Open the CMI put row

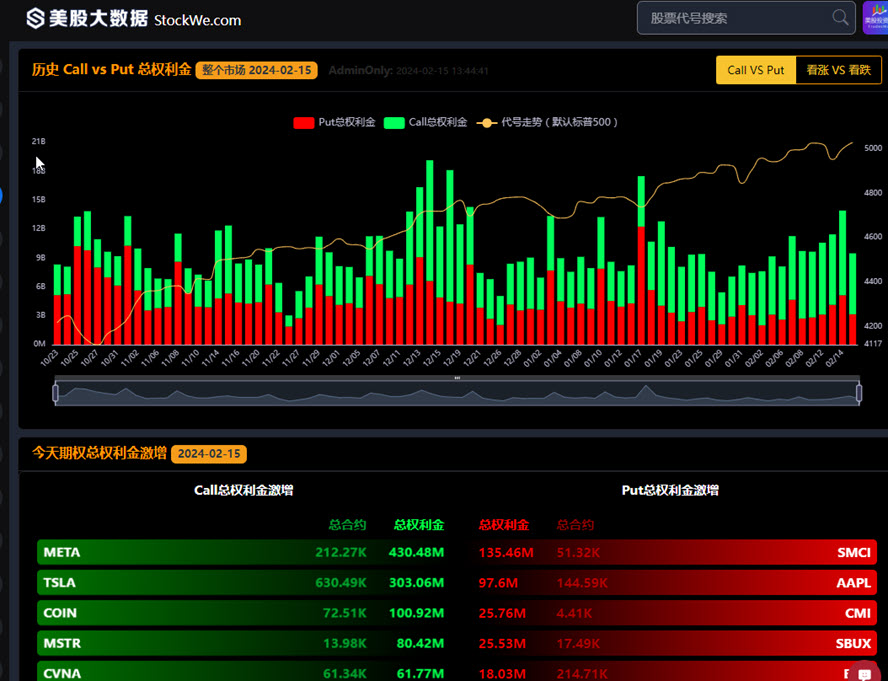click(677, 613)
